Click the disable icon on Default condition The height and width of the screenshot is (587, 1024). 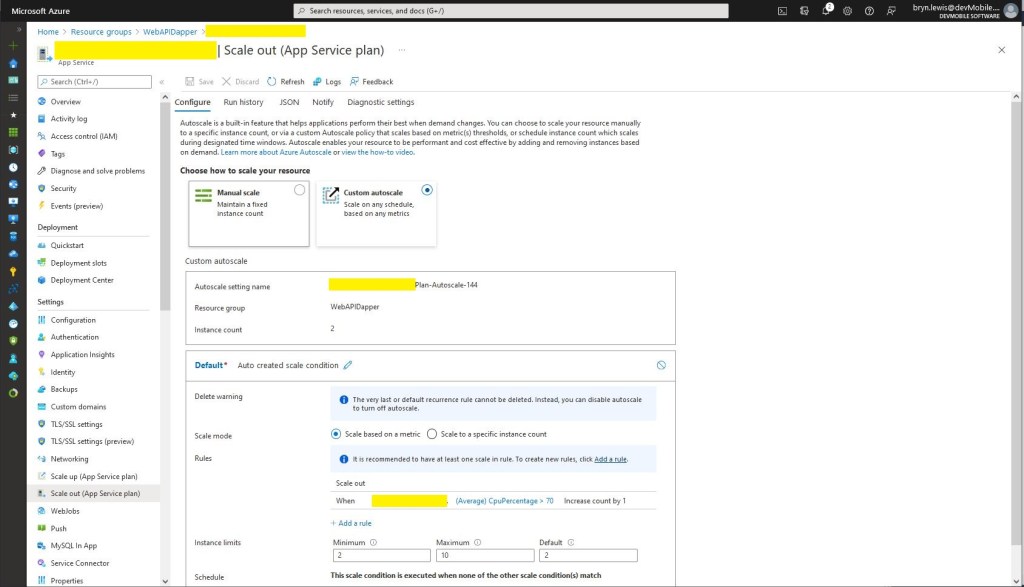(x=661, y=366)
